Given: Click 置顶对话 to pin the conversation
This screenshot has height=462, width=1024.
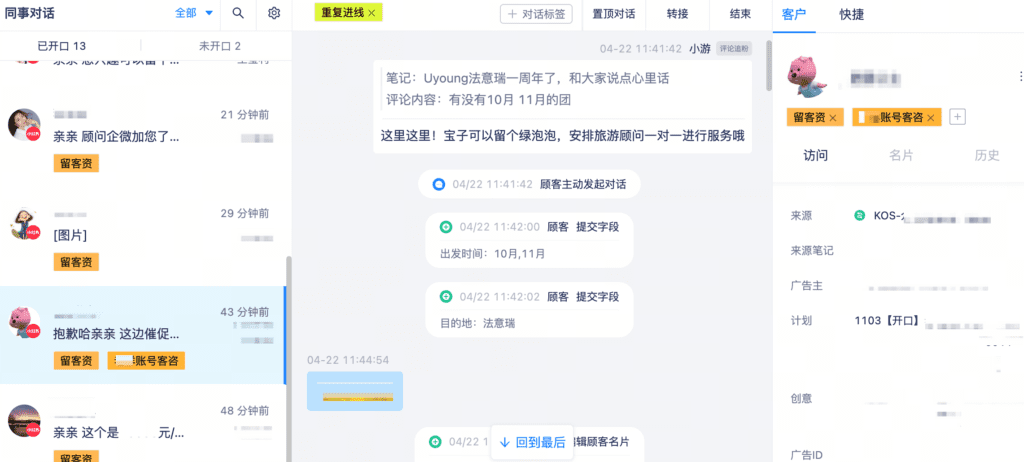Looking at the screenshot, I should pos(613,14).
